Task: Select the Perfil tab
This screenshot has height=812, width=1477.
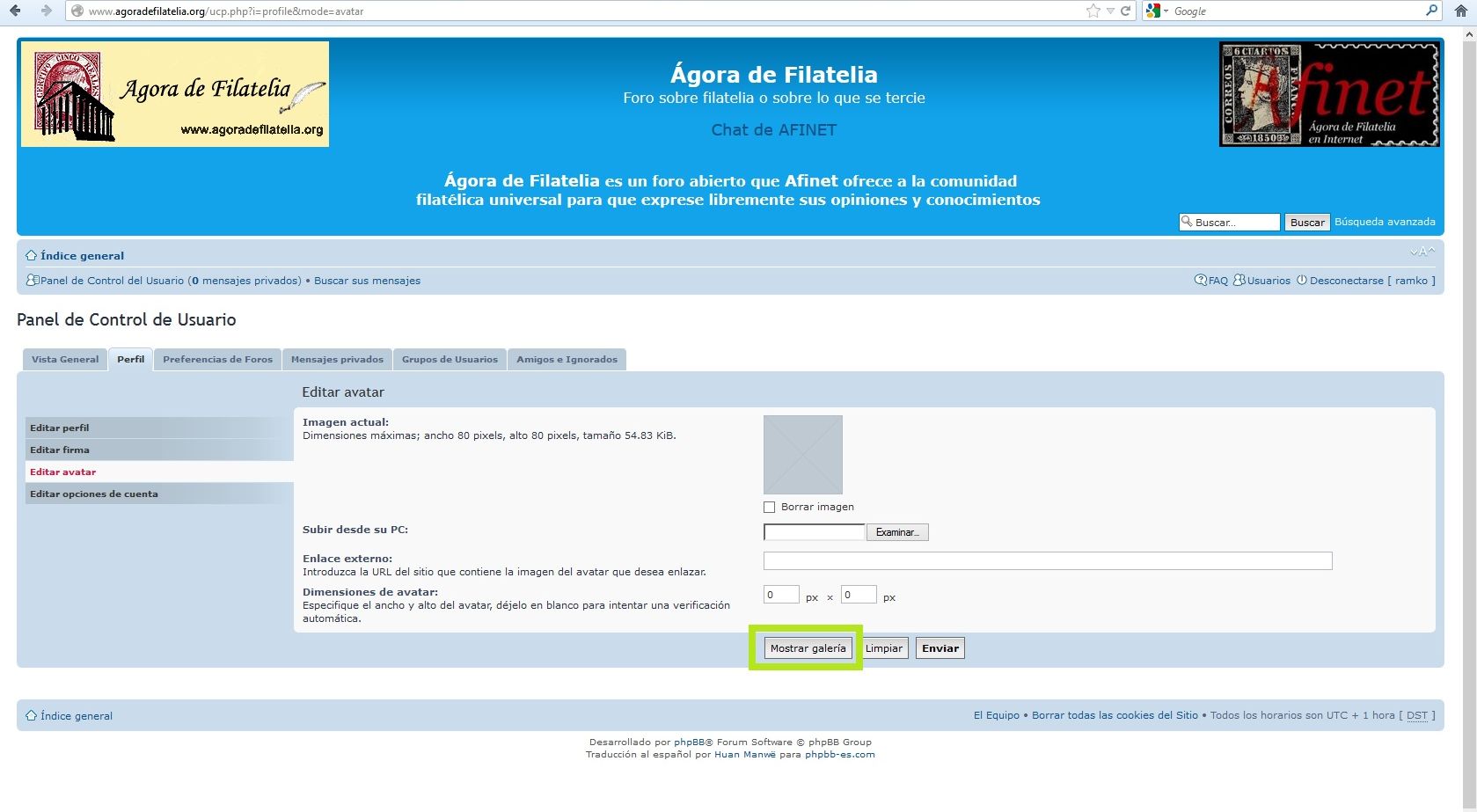Action: tap(130, 359)
